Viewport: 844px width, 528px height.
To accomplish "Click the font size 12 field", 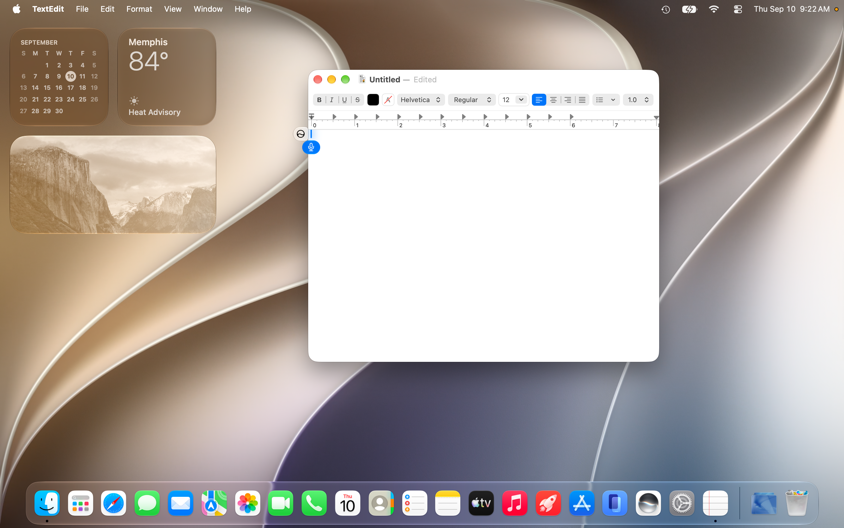I will click(507, 100).
